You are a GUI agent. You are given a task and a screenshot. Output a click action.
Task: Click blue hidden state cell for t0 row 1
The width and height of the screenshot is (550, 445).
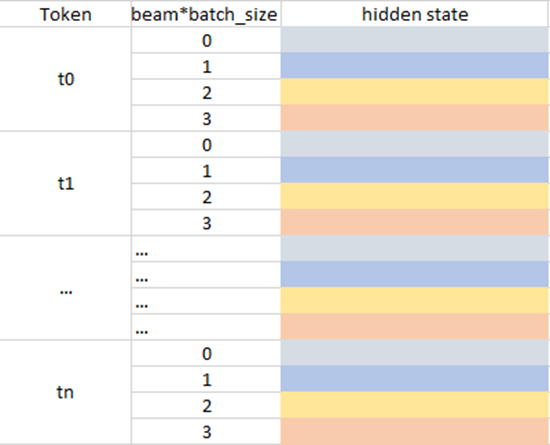click(x=415, y=66)
